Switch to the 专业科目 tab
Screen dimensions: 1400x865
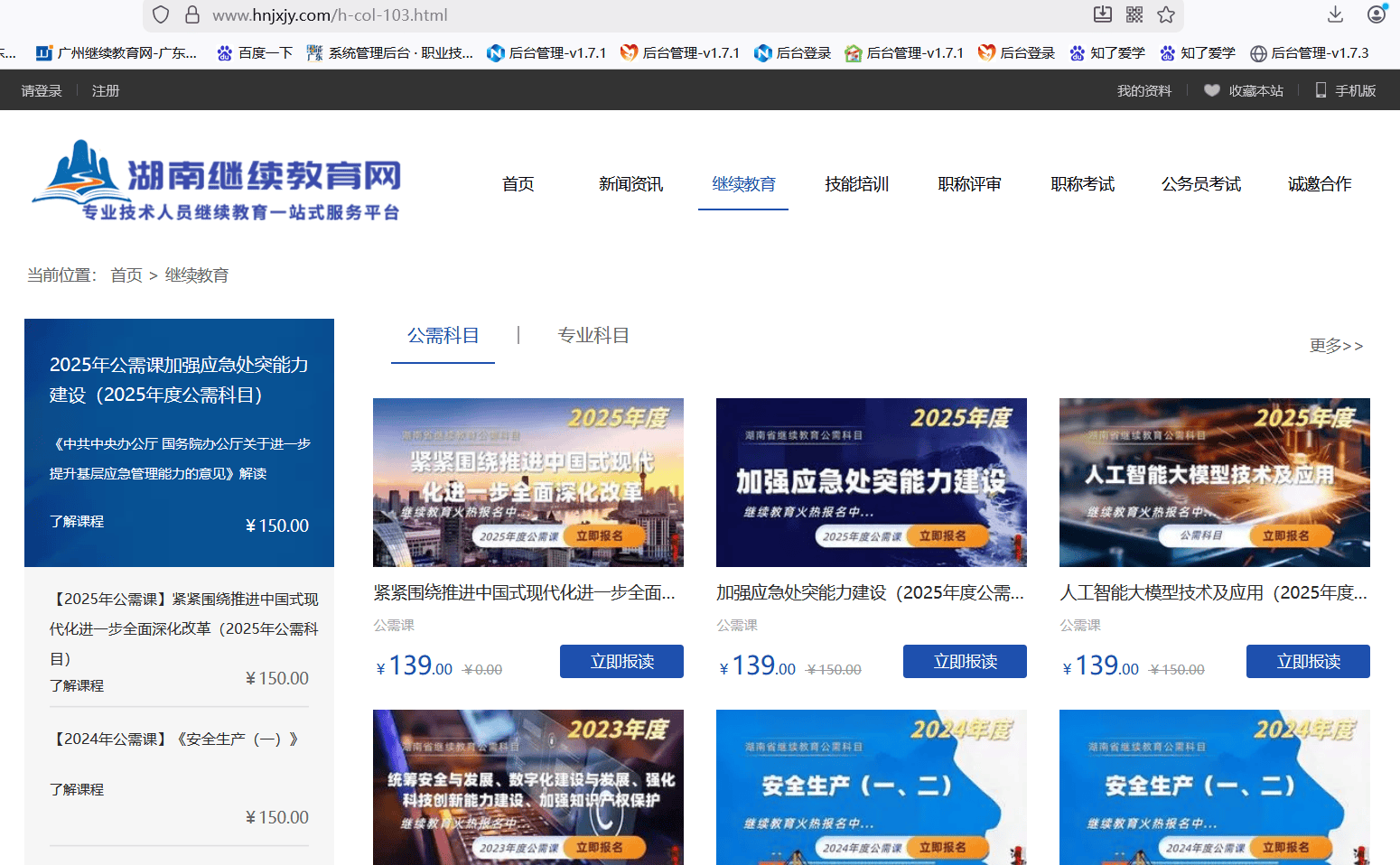tap(593, 336)
